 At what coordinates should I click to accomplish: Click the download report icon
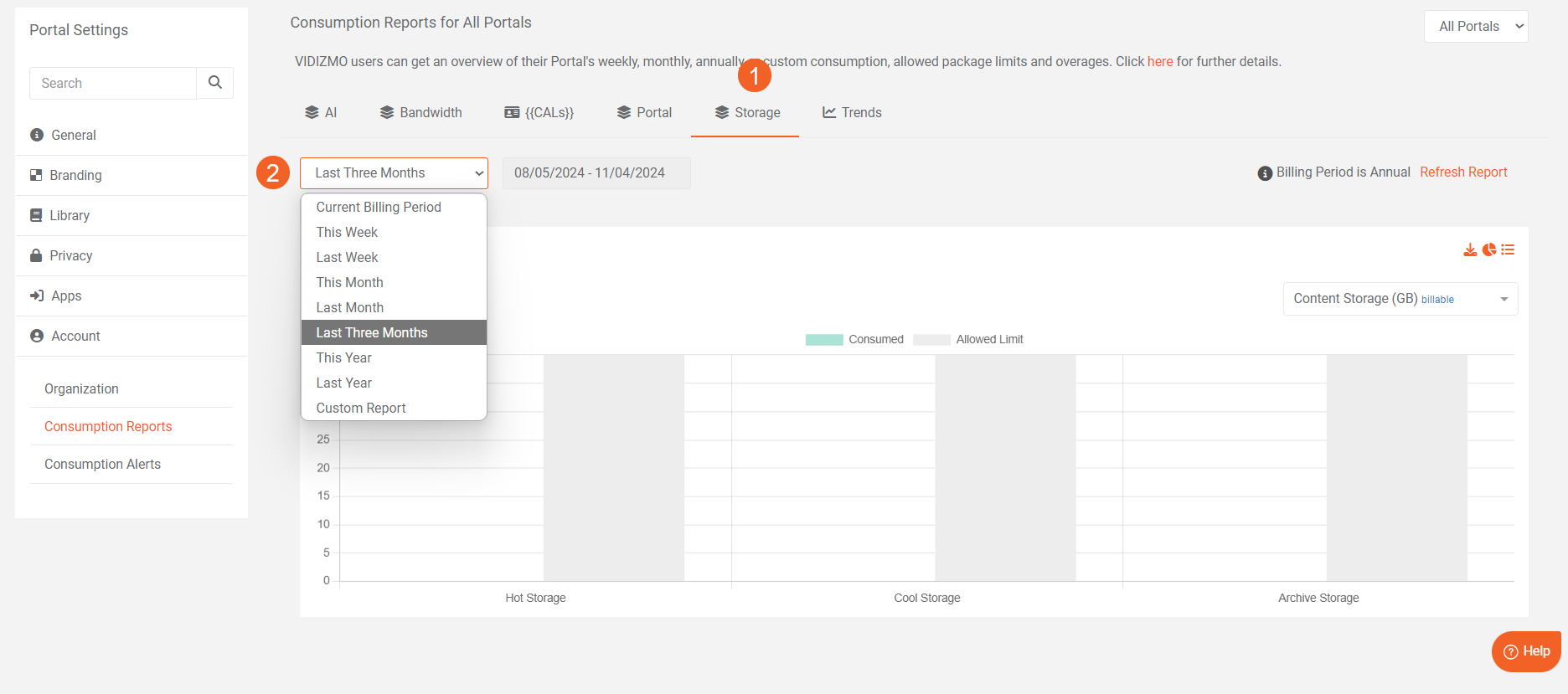(x=1470, y=249)
